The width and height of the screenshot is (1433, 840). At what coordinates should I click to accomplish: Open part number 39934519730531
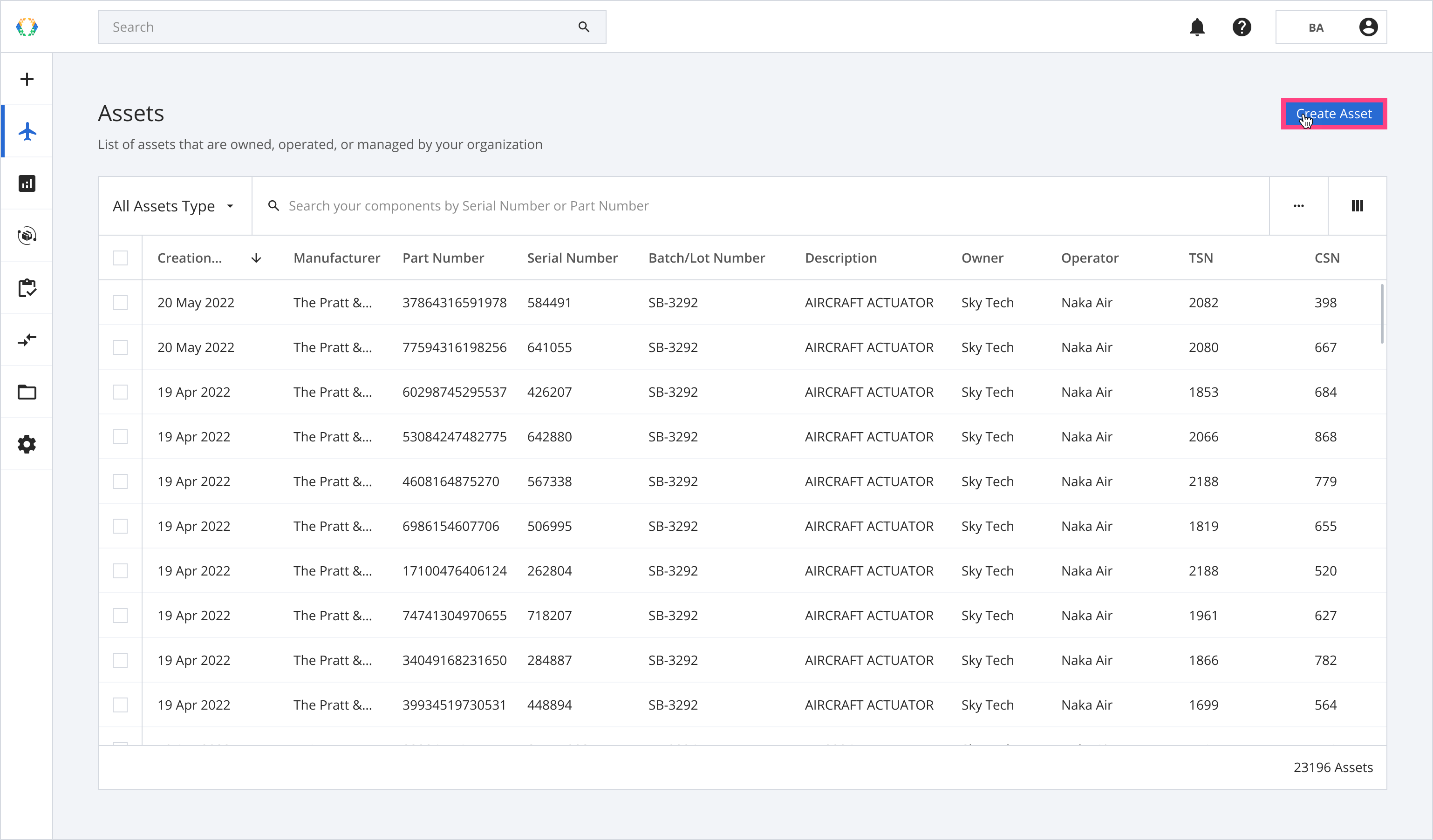coord(454,705)
